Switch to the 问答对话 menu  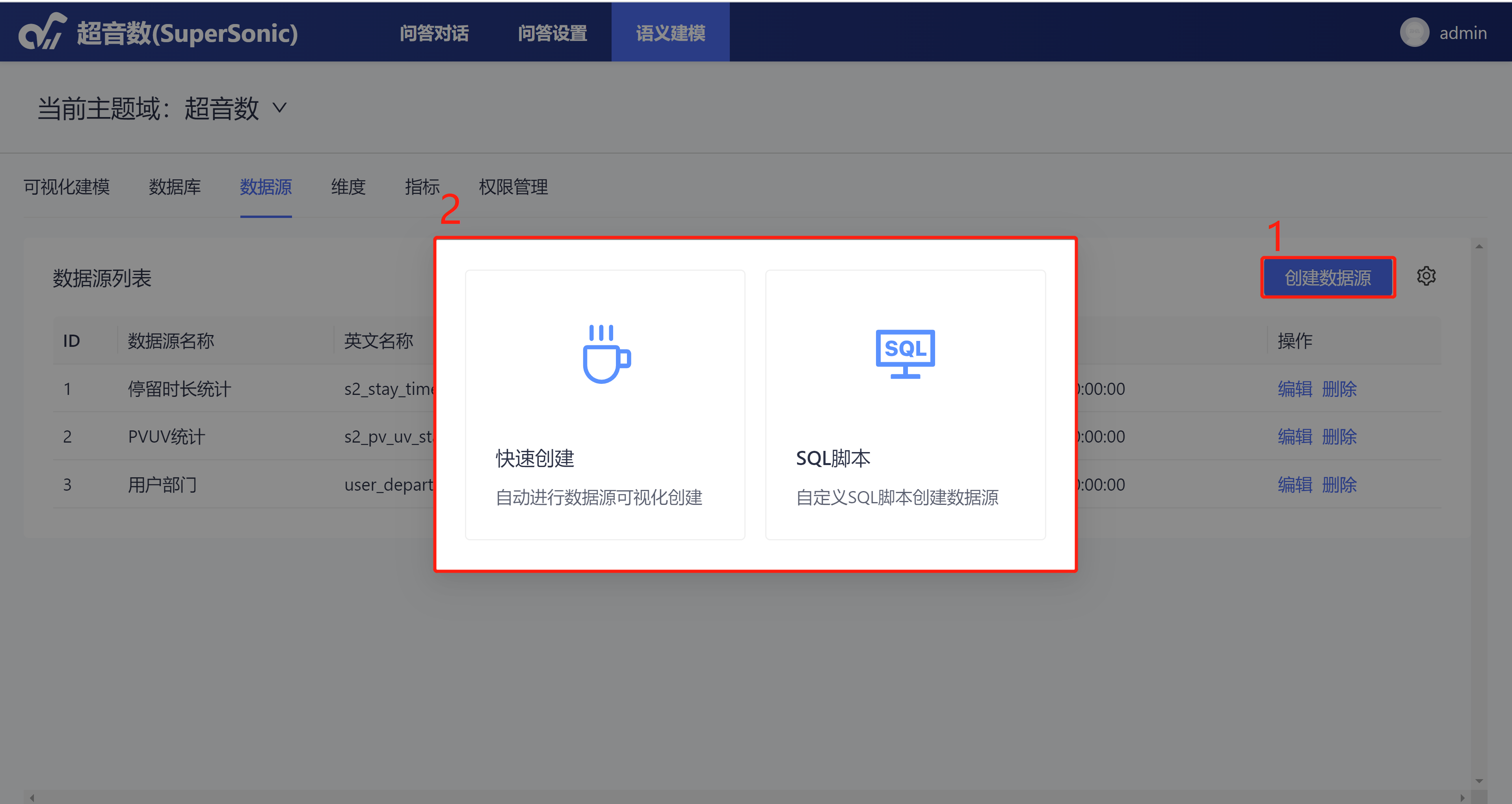(x=434, y=33)
